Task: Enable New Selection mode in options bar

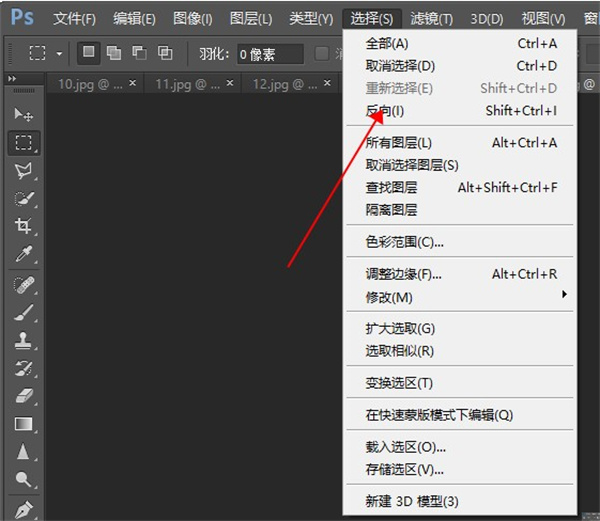Action: click(88, 53)
